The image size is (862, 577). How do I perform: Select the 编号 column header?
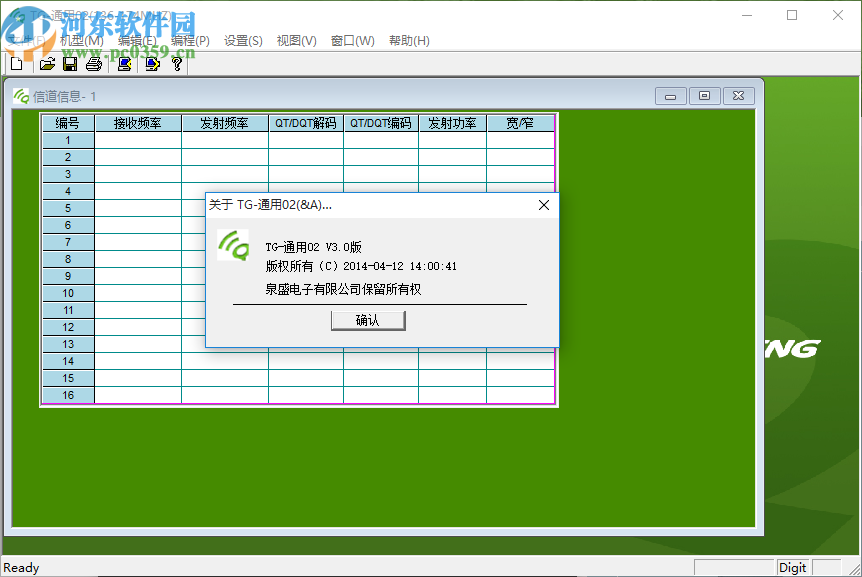click(67, 122)
